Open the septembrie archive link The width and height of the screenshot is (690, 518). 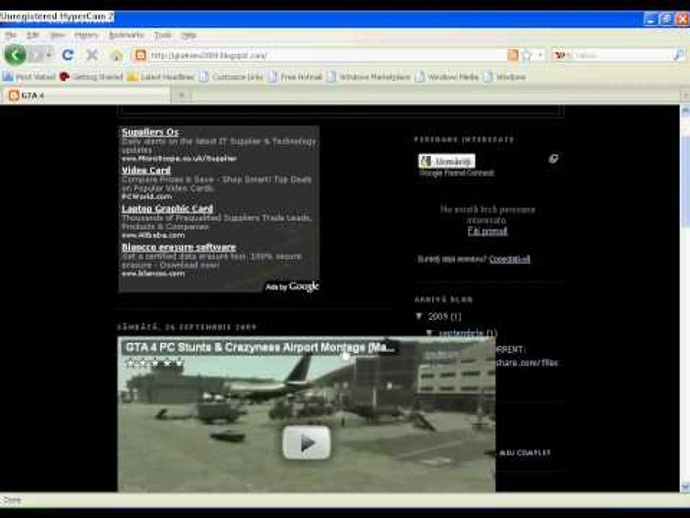[x=461, y=333]
